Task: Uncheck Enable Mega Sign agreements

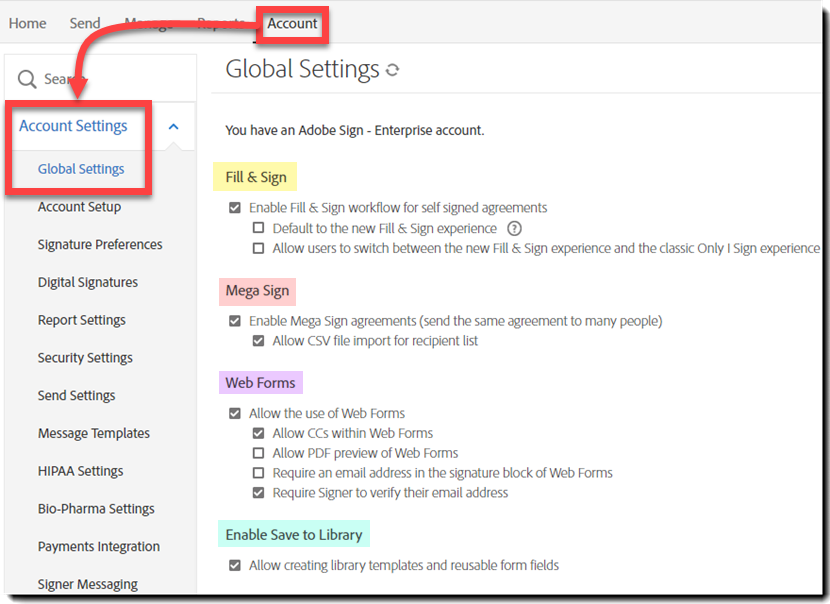Action: [x=235, y=321]
